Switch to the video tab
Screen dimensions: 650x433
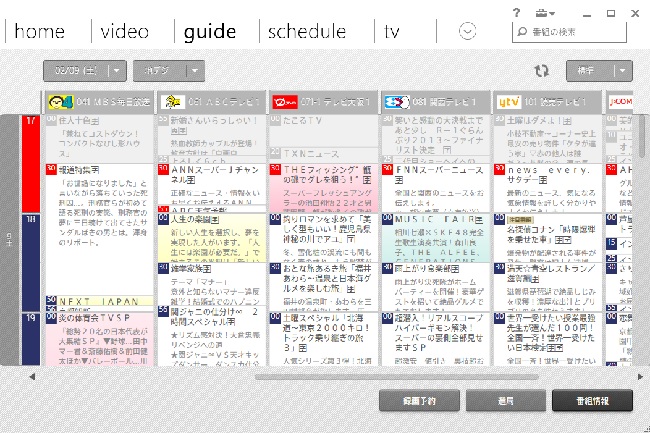124,31
